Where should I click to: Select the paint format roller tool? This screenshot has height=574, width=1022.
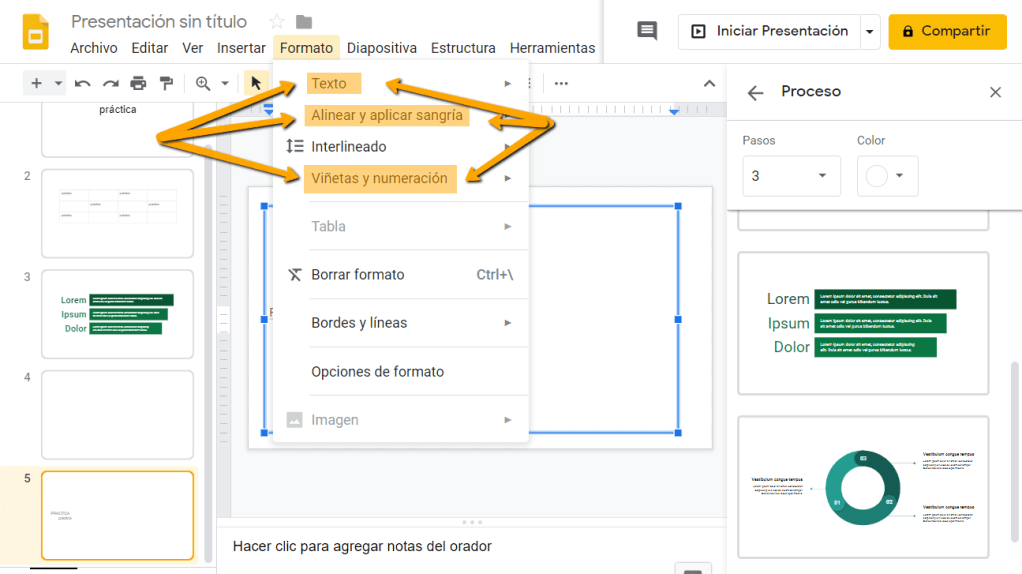coord(166,83)
